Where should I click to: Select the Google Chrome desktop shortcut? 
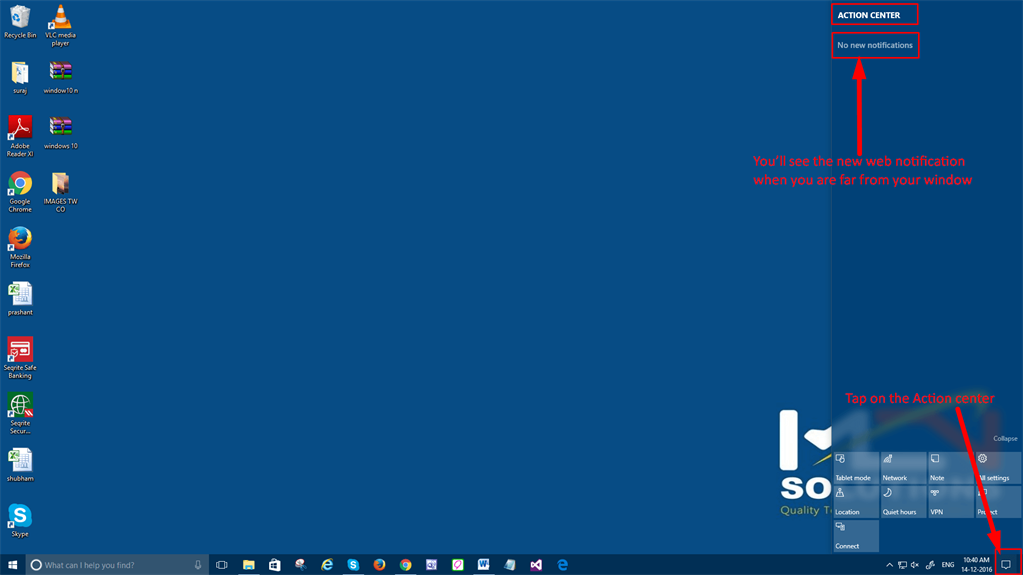click(20, 192)
